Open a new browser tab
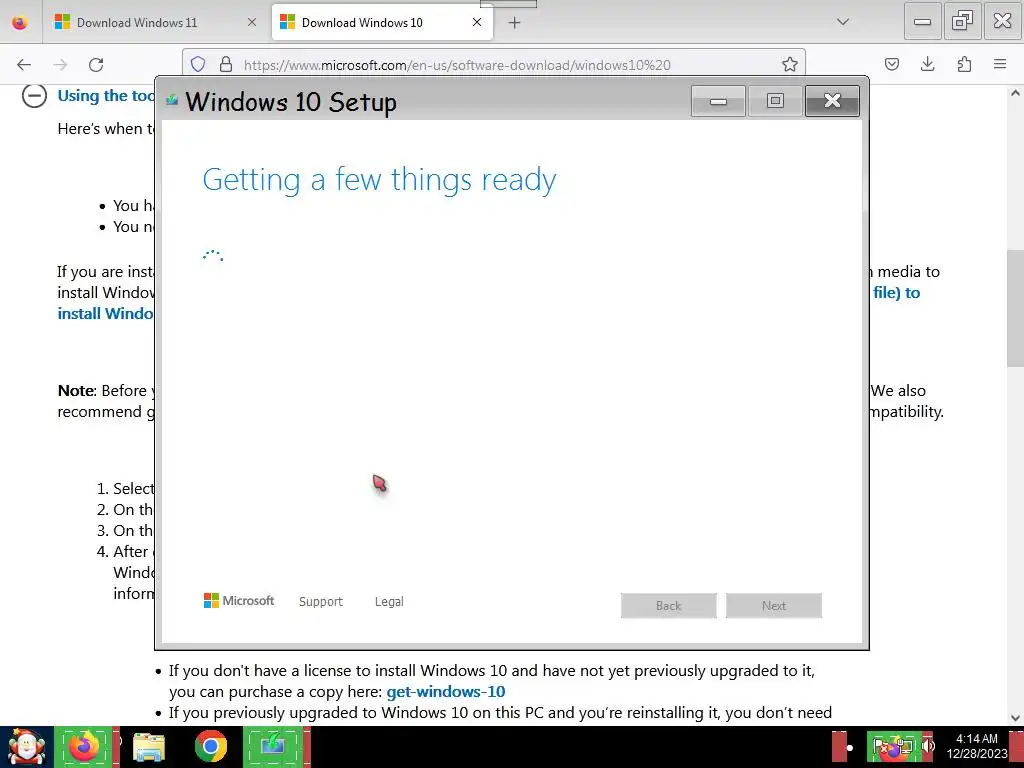 (515, 22)
